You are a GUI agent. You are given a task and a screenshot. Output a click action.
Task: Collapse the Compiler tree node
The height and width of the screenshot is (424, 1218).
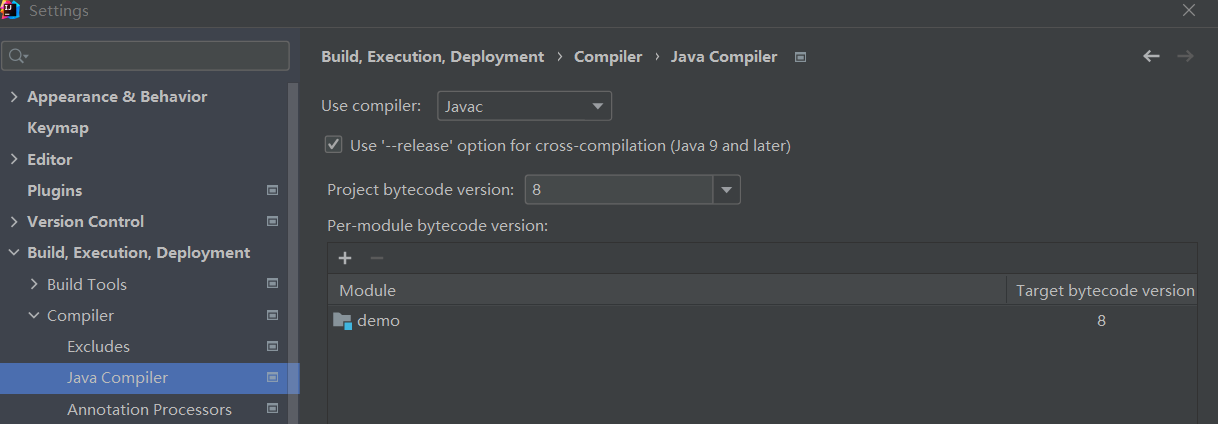coord(34,315)
